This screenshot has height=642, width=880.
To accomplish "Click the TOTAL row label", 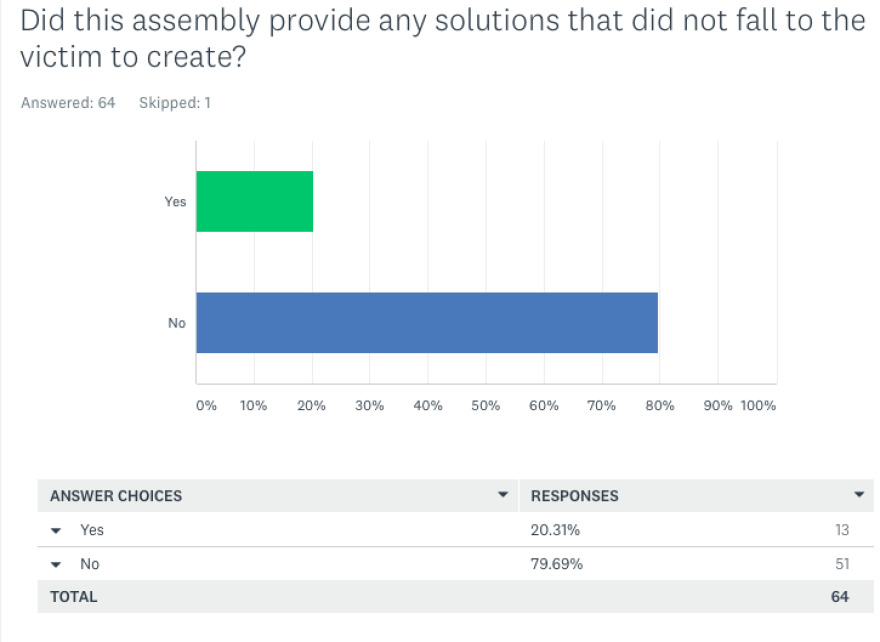I will click(74, 597).
